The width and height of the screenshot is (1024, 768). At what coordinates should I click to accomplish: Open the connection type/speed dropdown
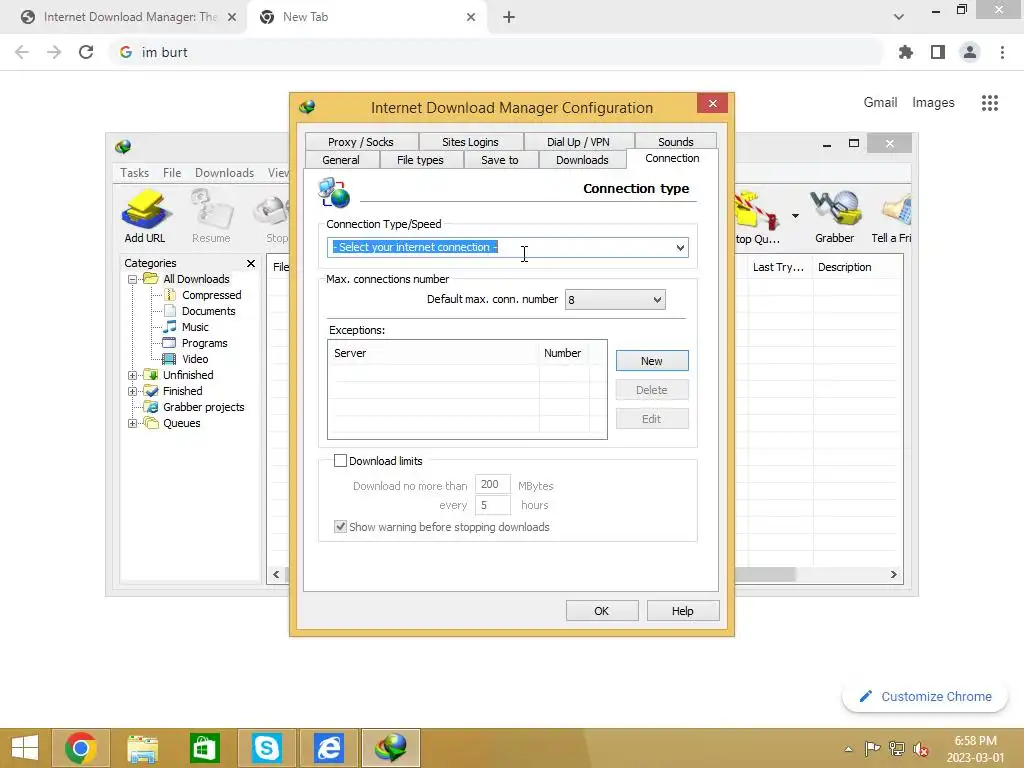680,248
